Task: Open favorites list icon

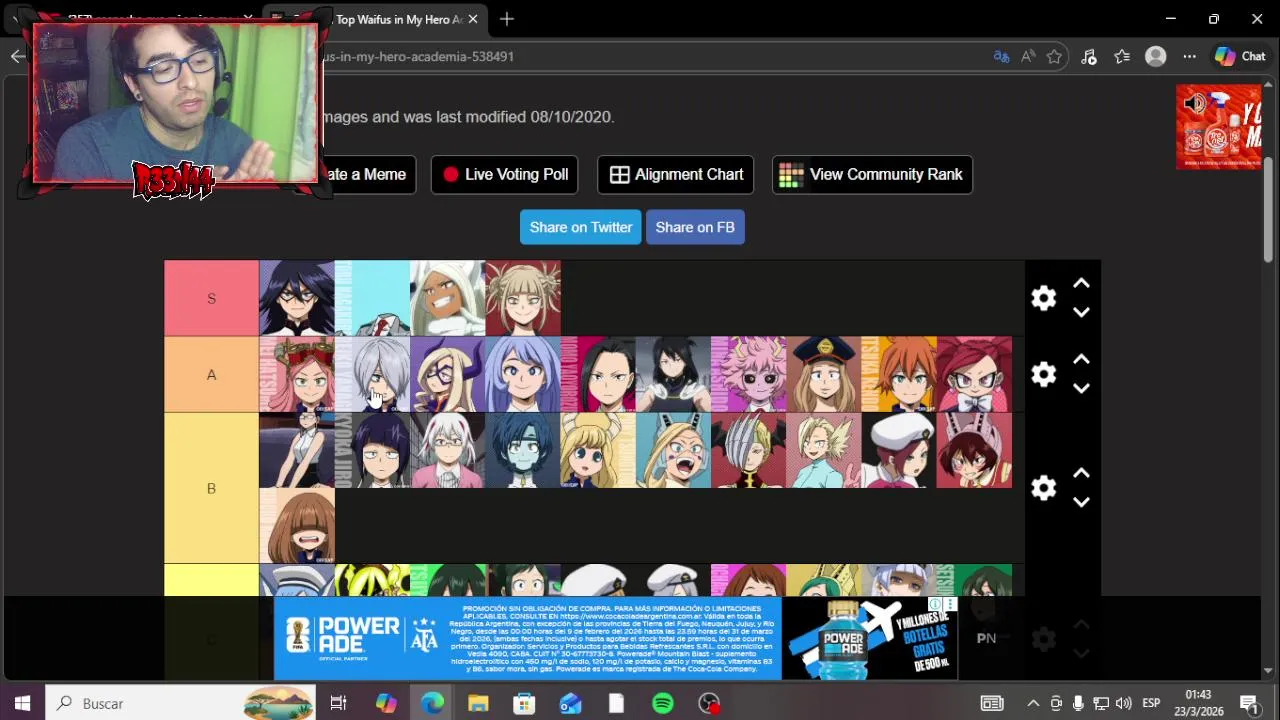Action: (1122, 57)
